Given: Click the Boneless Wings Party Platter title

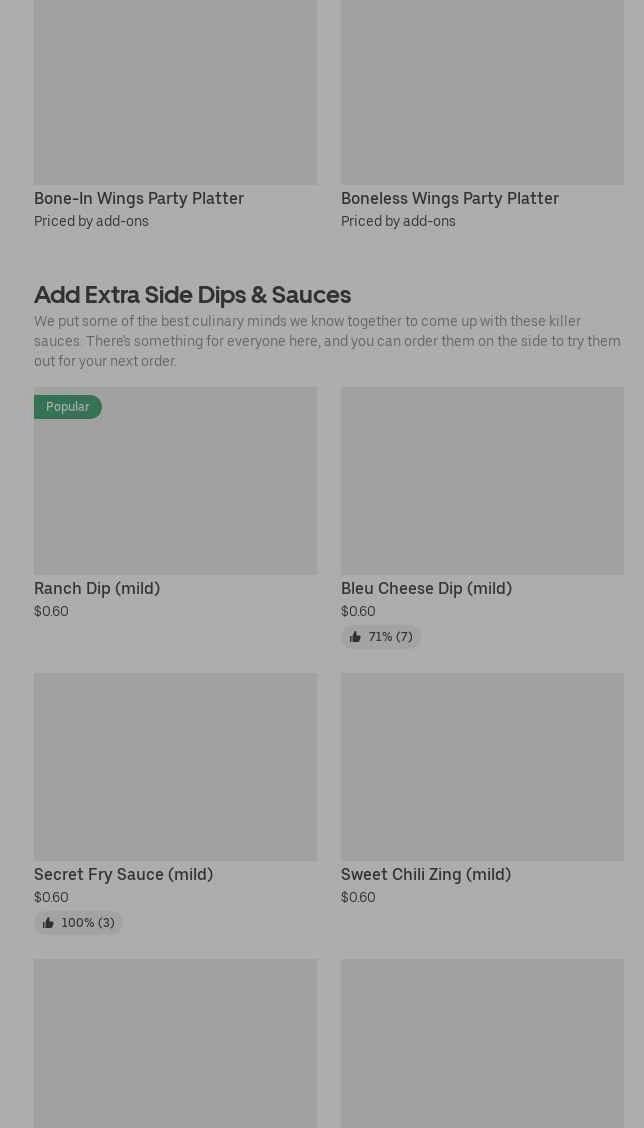Looking at the screenshot, I should (450, 198).
